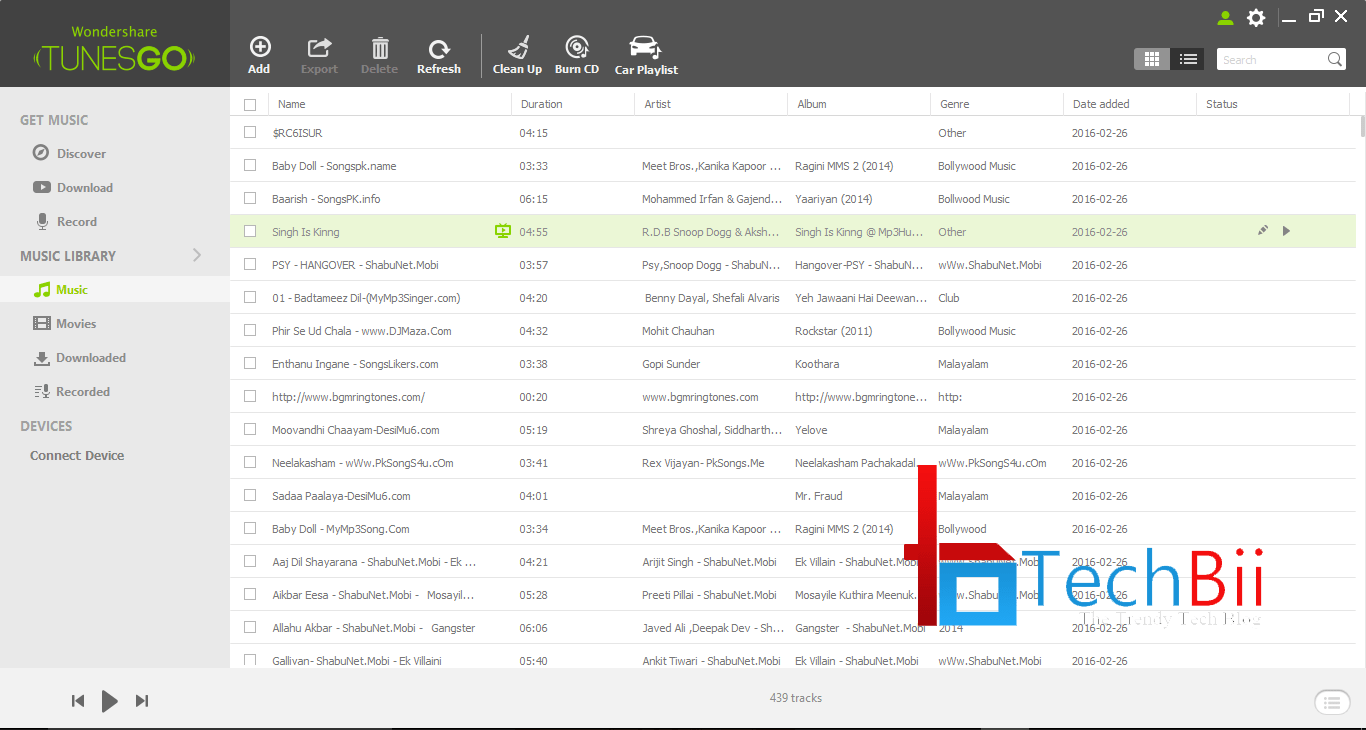Click the Add toolbar icon
Image resolution: width=1366 pixels, height=730 pixels.
[x=259, y=48]
